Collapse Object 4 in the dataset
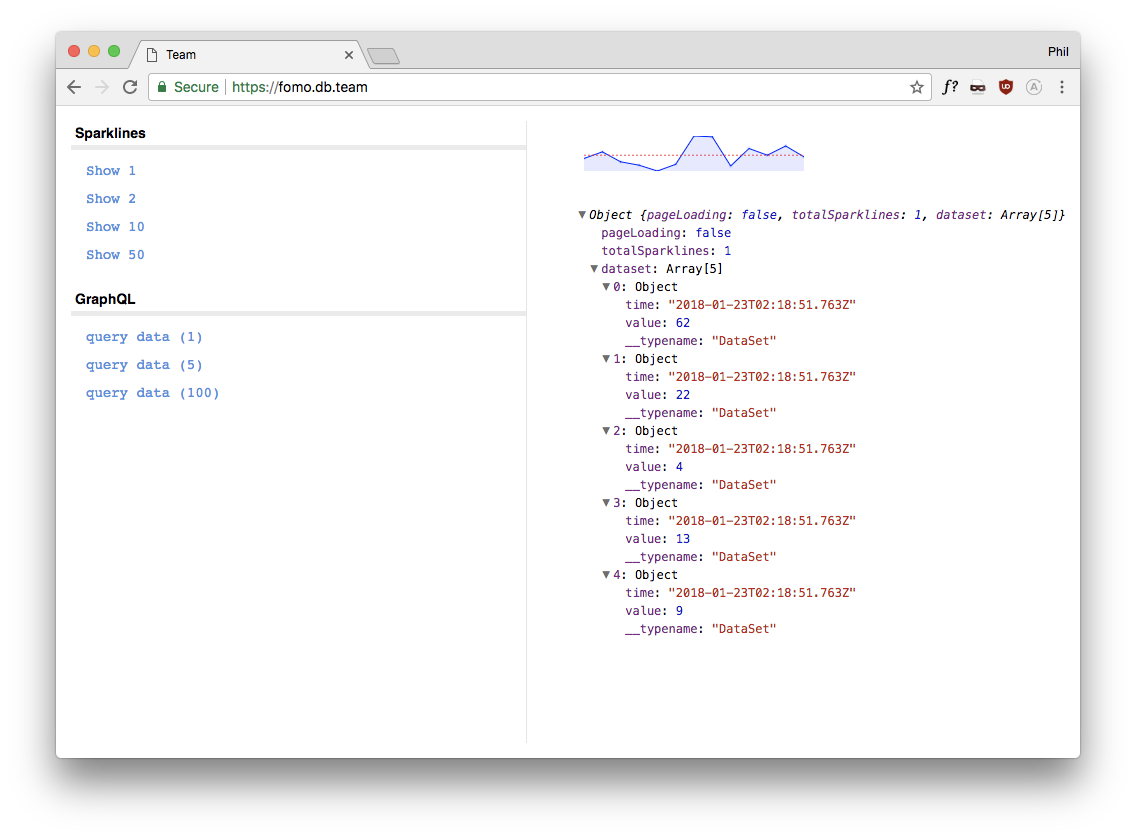Image resolution: width=1136 pixels, height=838 pixels. 606,574
